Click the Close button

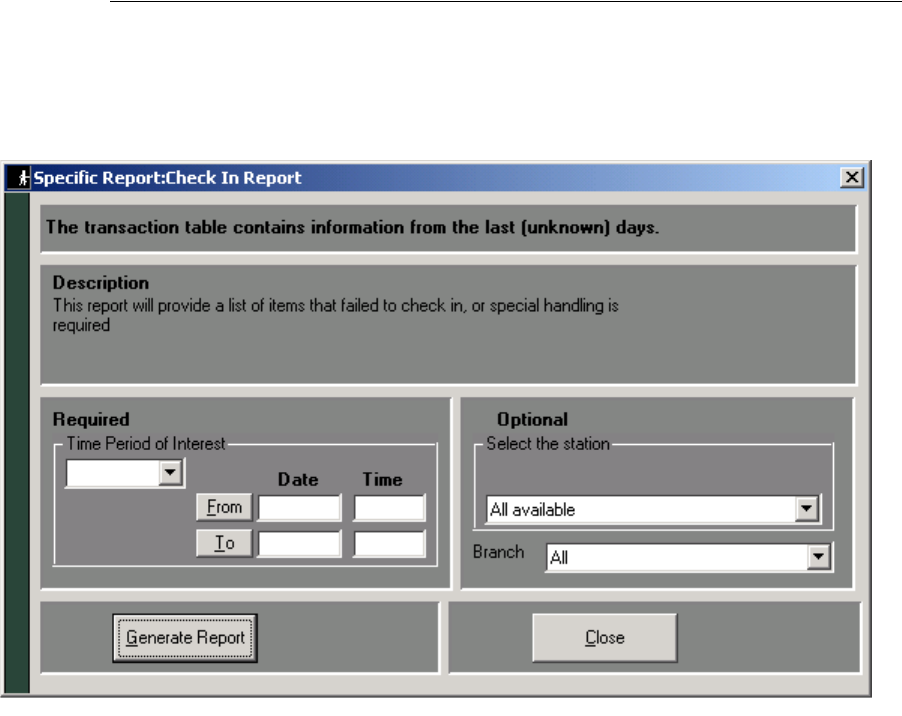coord(605,638)
